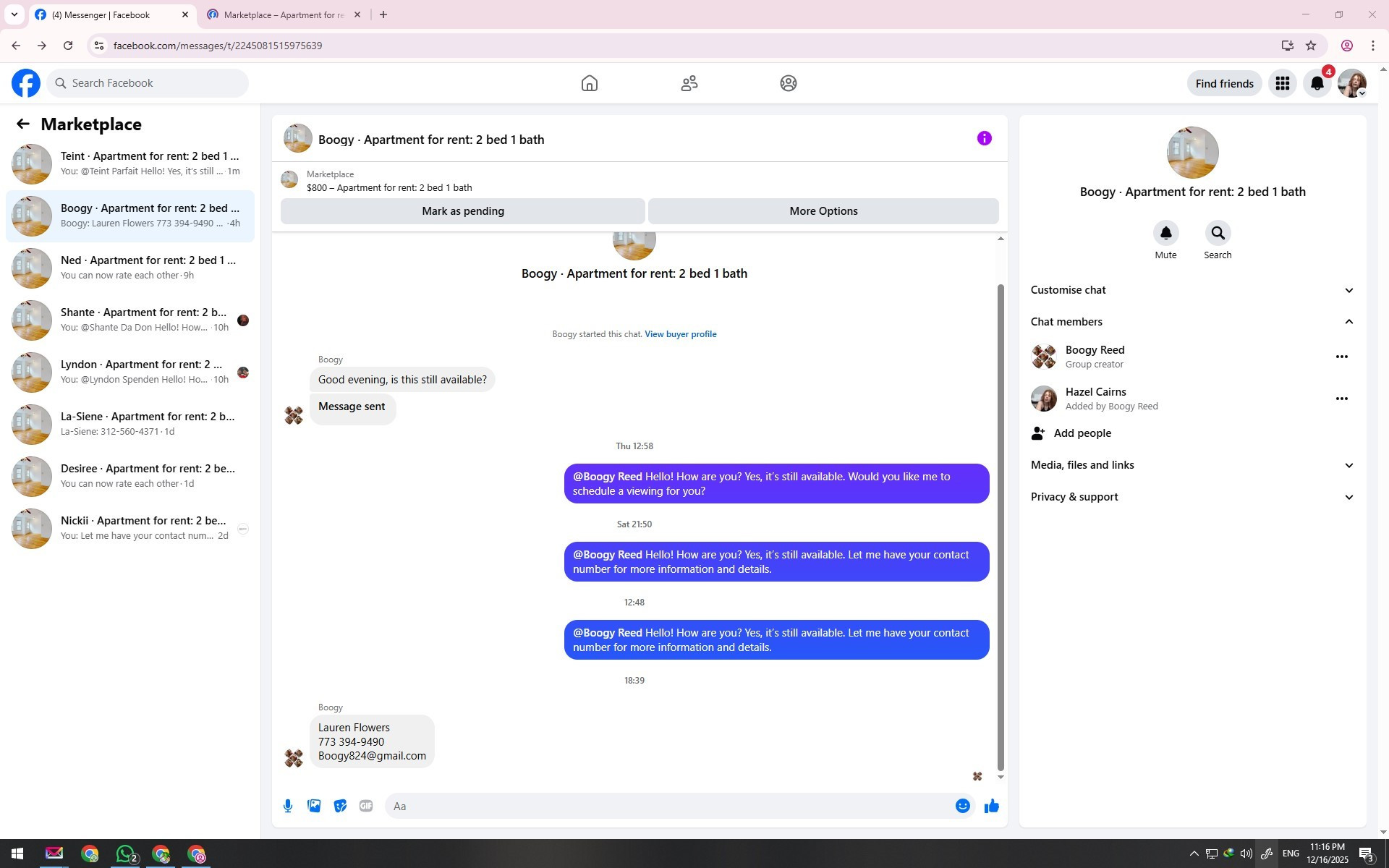The image size is (1389, 868).
Task: Click More Options button
Action: coord(823,211)
